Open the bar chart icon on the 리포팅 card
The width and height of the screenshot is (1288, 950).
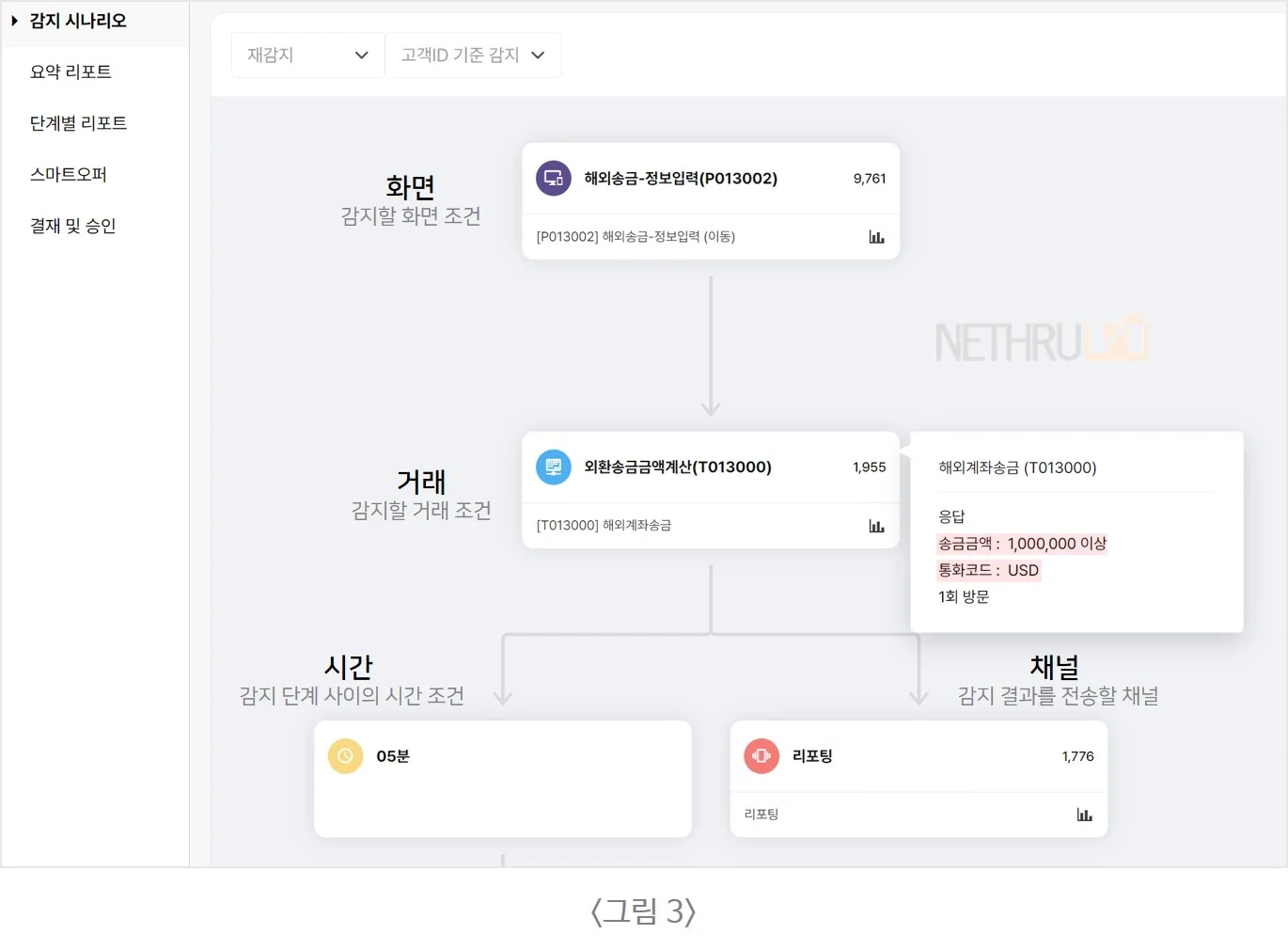[1084, 815]
